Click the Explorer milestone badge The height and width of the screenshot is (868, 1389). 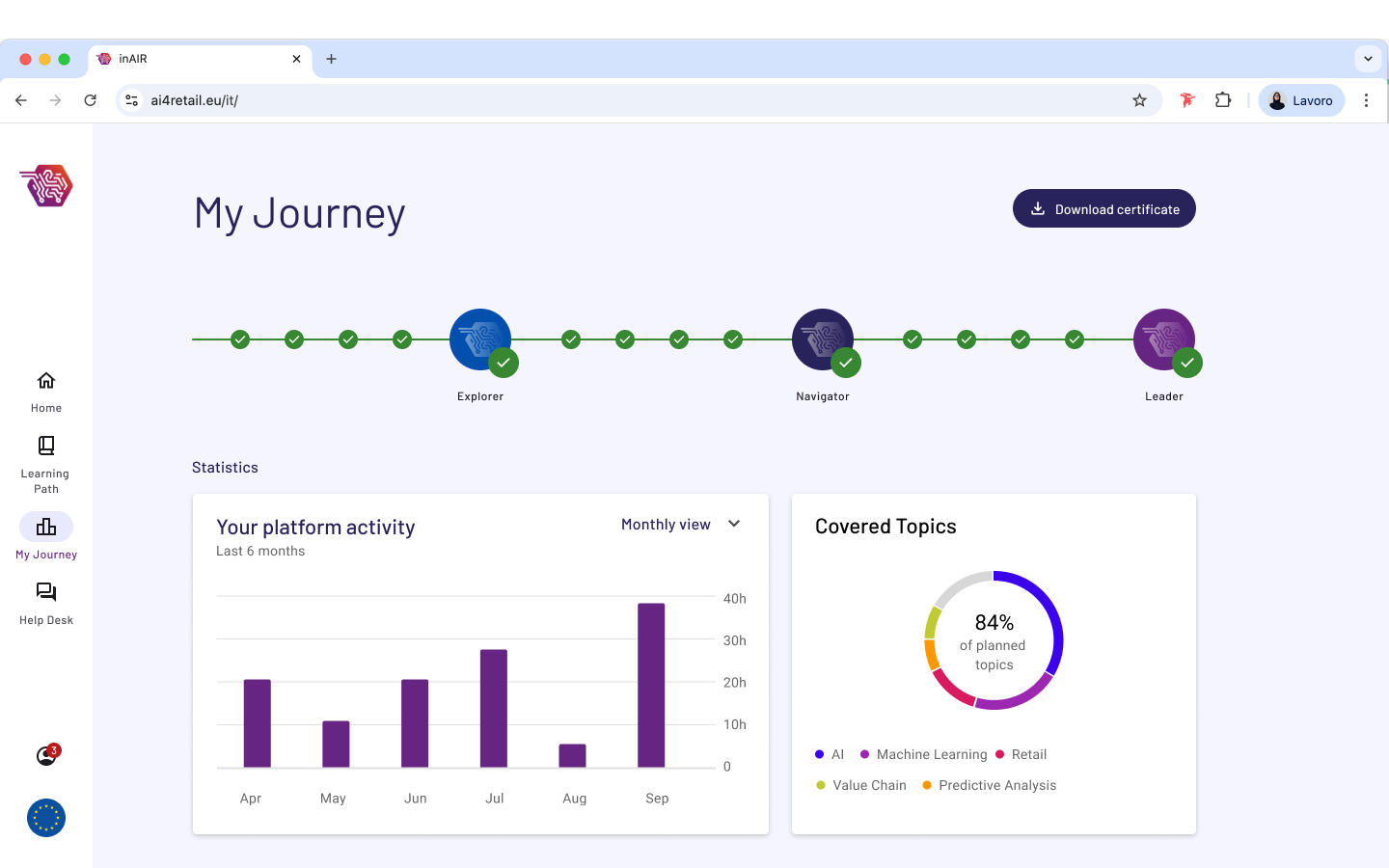(x=480, y=339)
